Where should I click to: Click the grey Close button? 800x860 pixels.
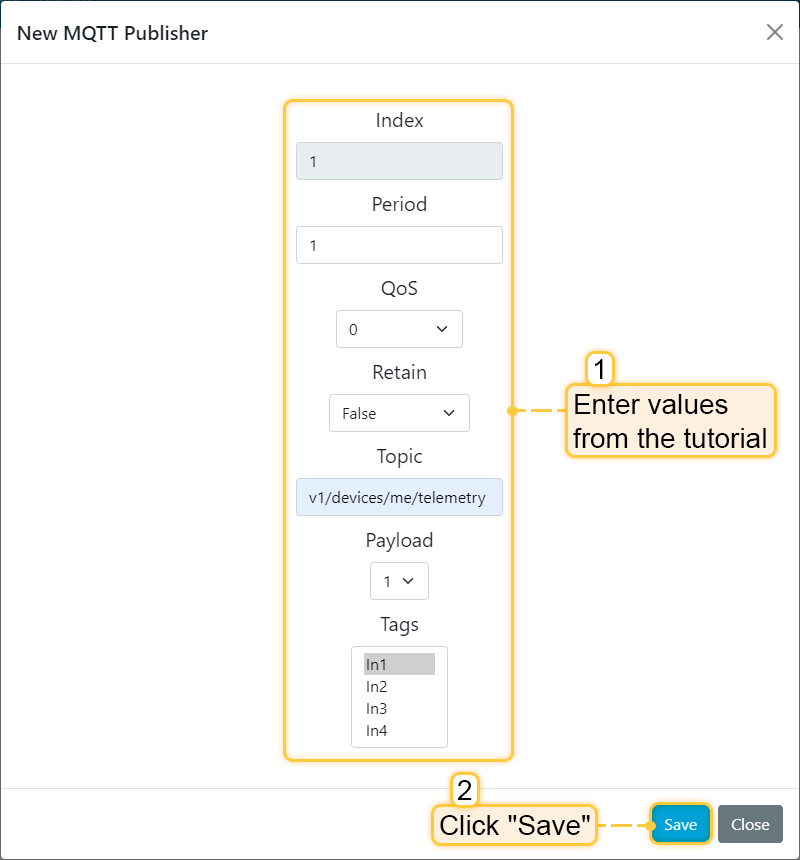(750, 825)
